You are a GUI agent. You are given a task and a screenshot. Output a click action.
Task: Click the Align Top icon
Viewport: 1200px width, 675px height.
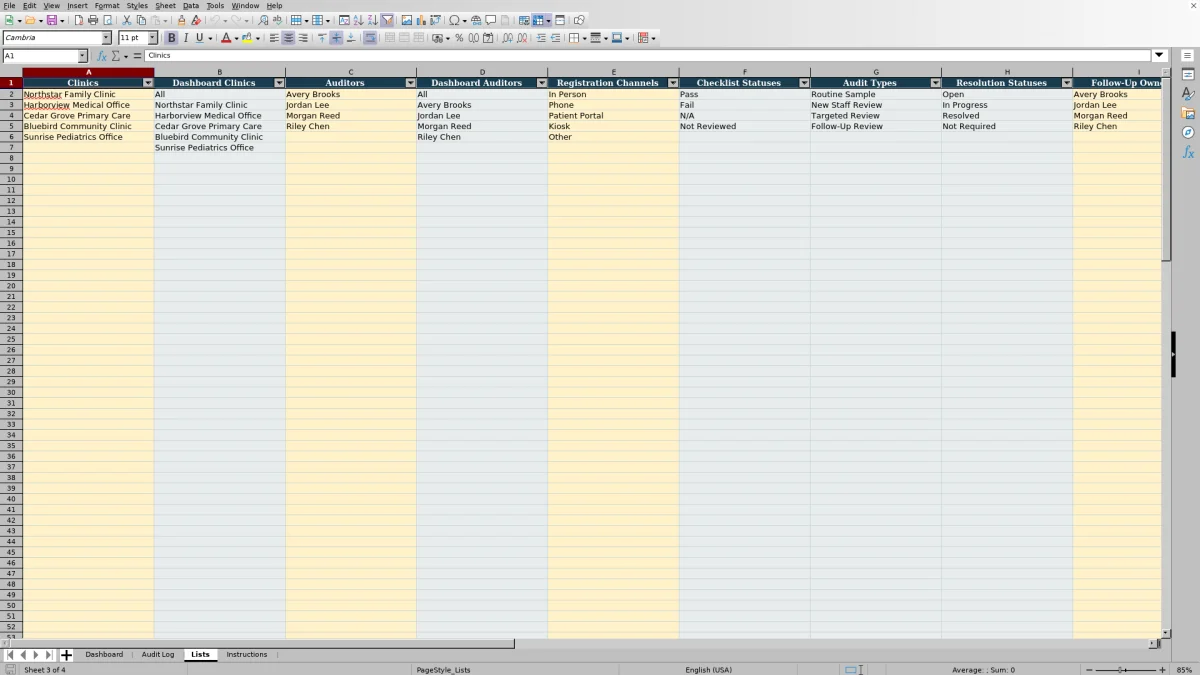pyautogui.click(x=322, y=38)
